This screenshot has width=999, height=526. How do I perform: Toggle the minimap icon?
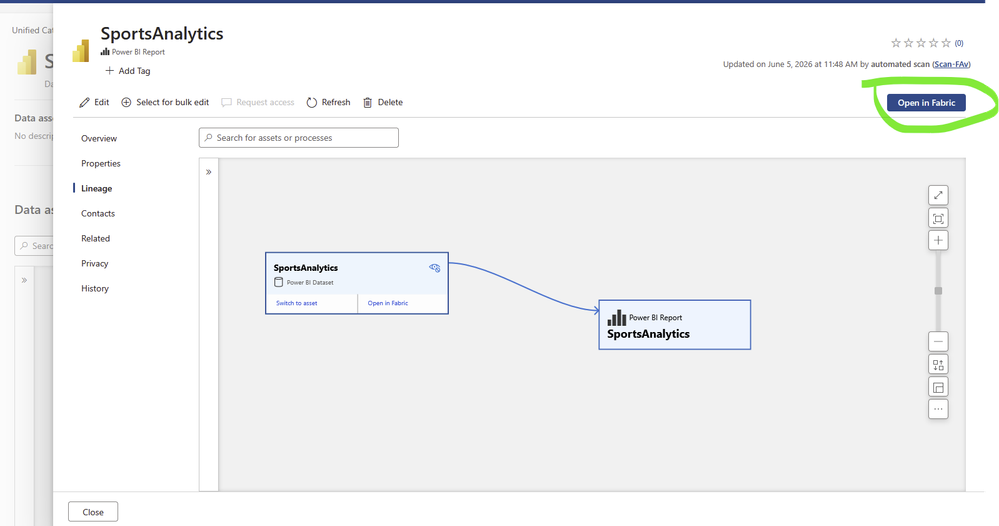coord(938,387)
